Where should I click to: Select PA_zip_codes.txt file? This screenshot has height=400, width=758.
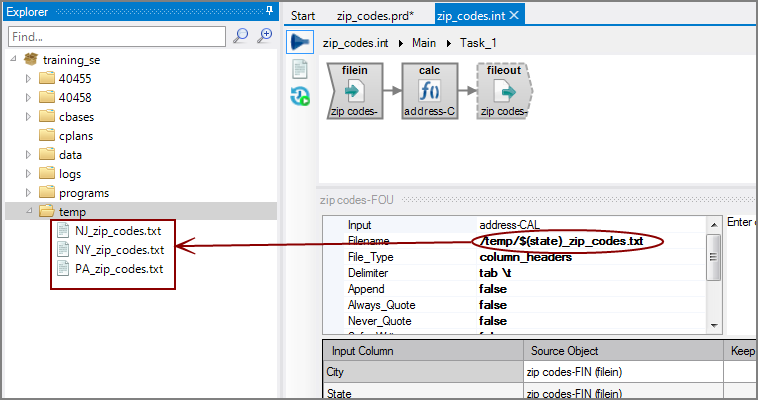click(119, 269)
